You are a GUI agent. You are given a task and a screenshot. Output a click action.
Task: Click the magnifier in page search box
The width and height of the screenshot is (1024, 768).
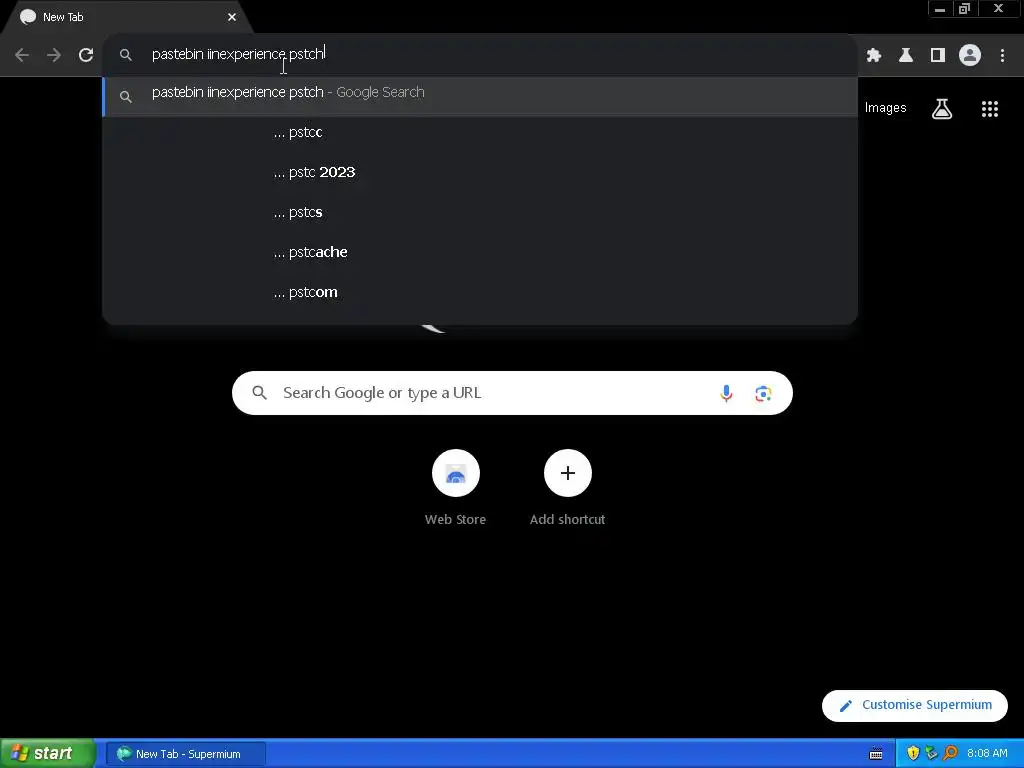(259, 392)
